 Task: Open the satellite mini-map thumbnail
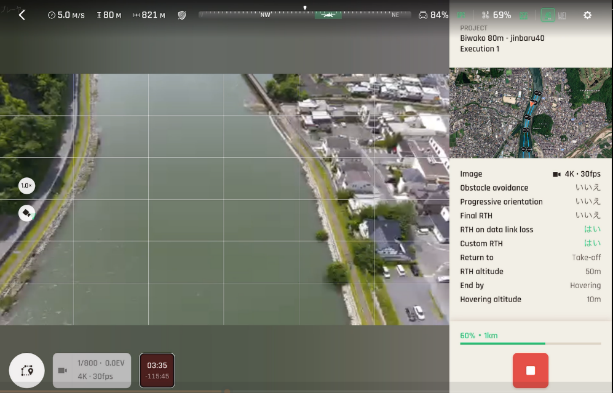pos(531,113)
